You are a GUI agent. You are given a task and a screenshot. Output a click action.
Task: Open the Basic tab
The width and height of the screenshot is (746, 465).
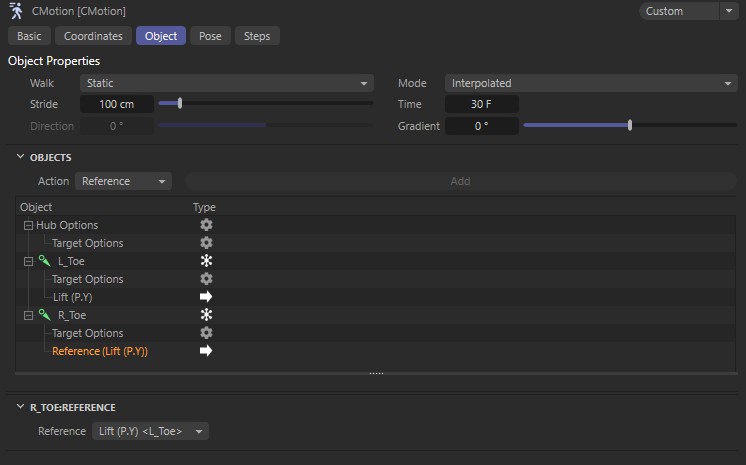(x=29, y=36)
